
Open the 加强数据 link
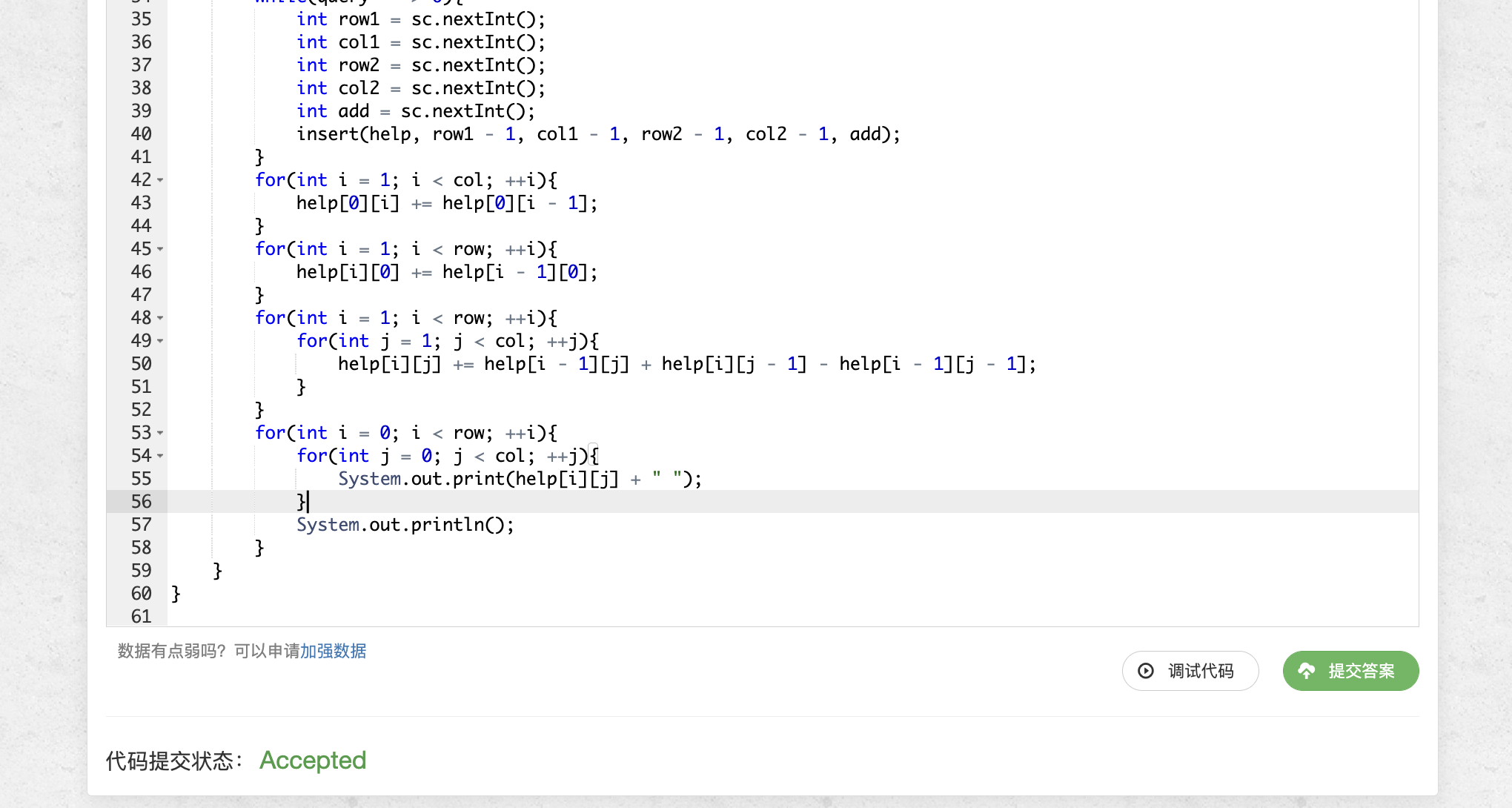coord(333,651)
